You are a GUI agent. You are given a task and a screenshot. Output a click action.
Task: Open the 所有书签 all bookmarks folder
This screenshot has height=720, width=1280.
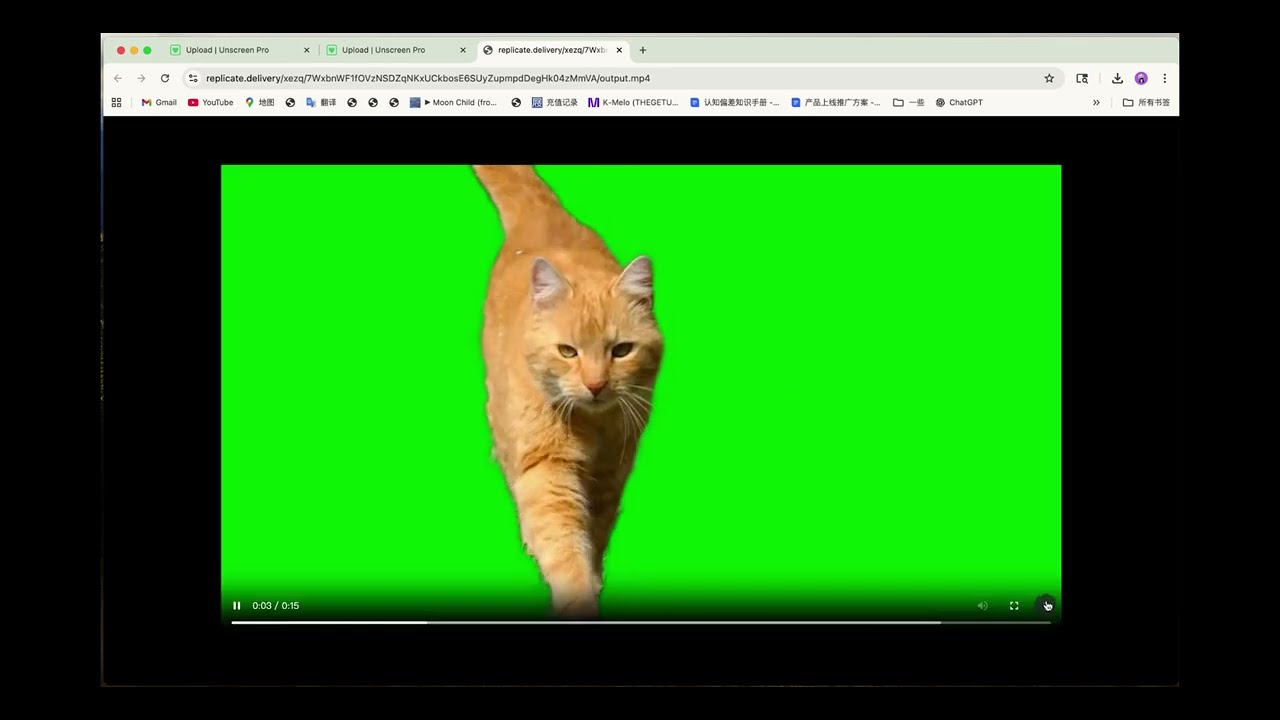(x=1146, y=102)
